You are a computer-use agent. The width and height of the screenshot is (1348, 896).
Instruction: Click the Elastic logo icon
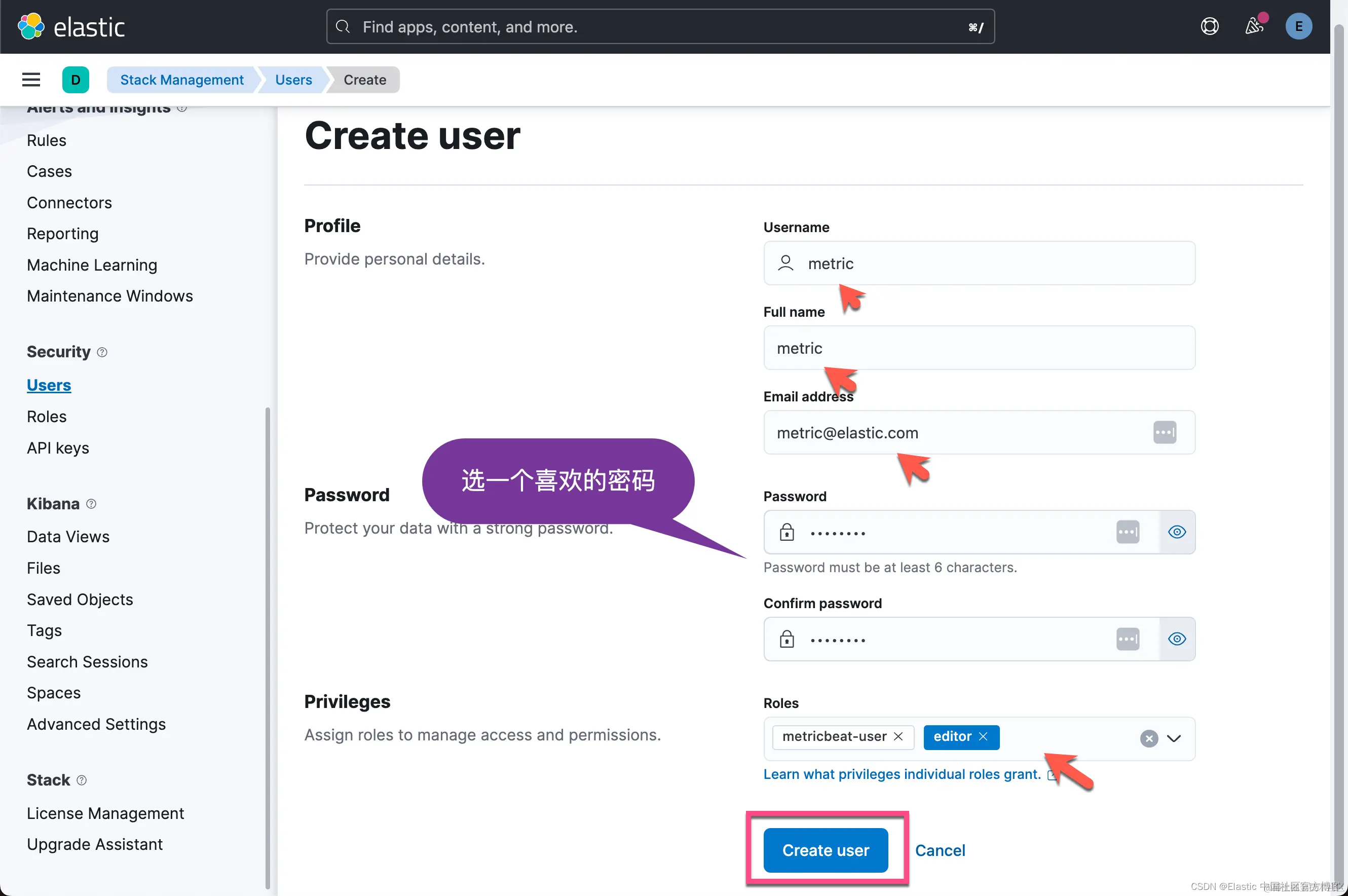pyautogui.click(x=31, y=26)
